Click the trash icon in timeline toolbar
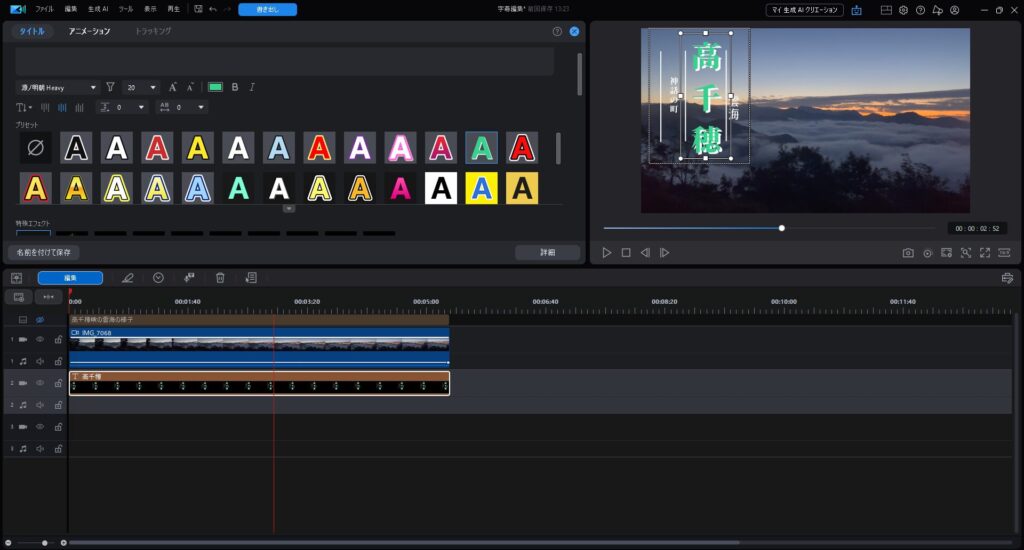Viewport: 1024px width, 550px height. (x=220, y=278)
